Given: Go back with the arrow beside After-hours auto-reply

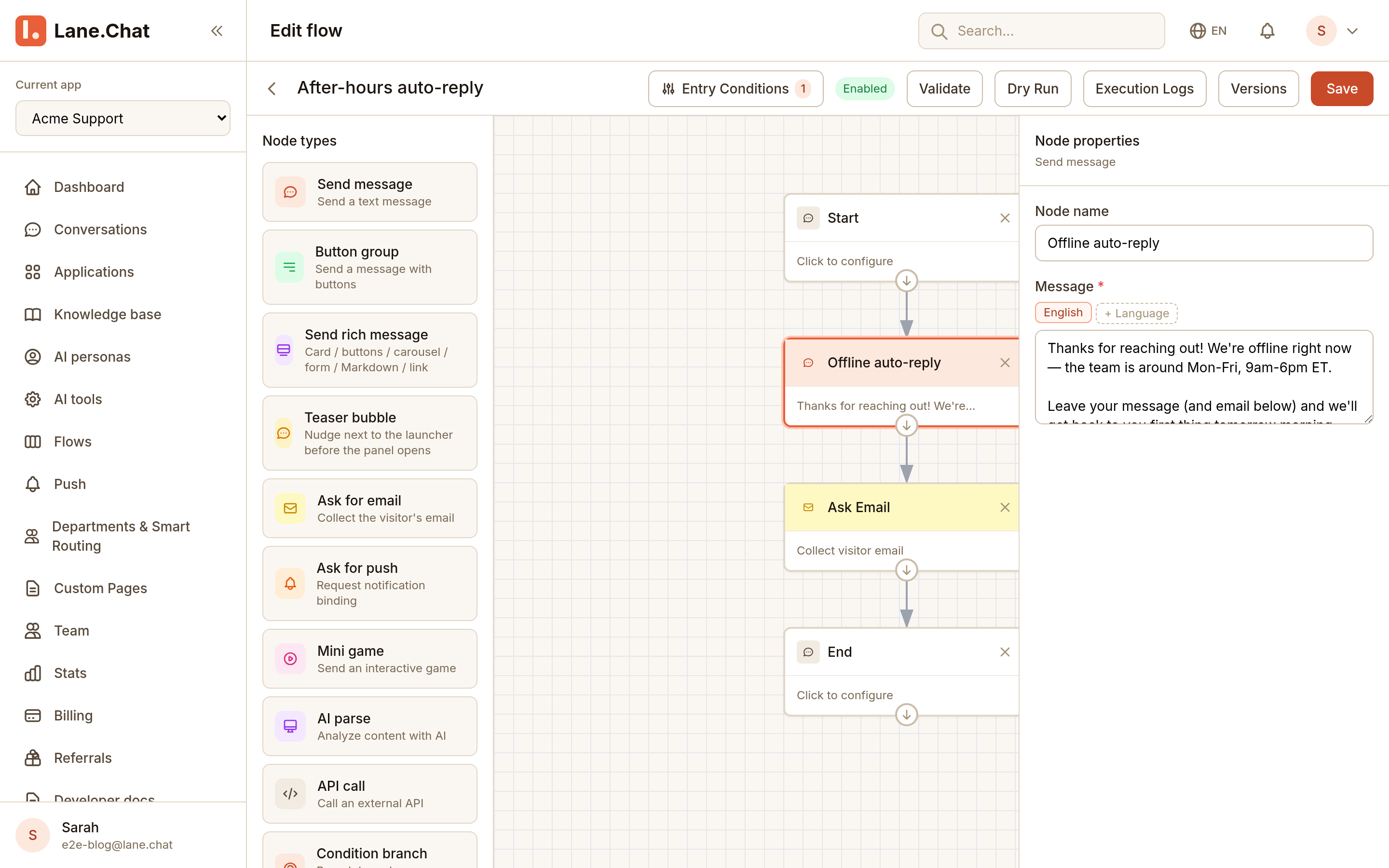Looking at the screenshot, I should (272, 88).
